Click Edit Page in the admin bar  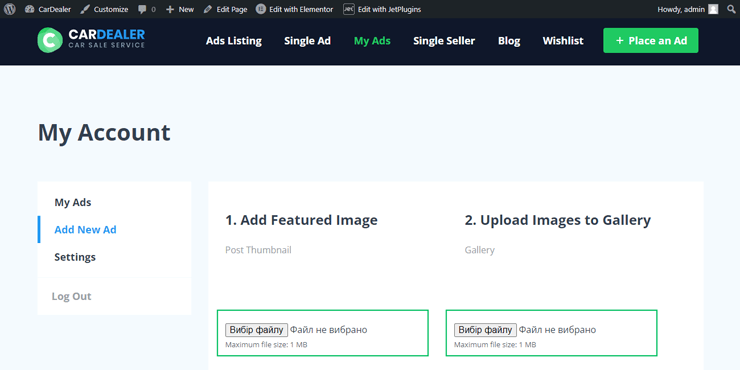[226, 9]
